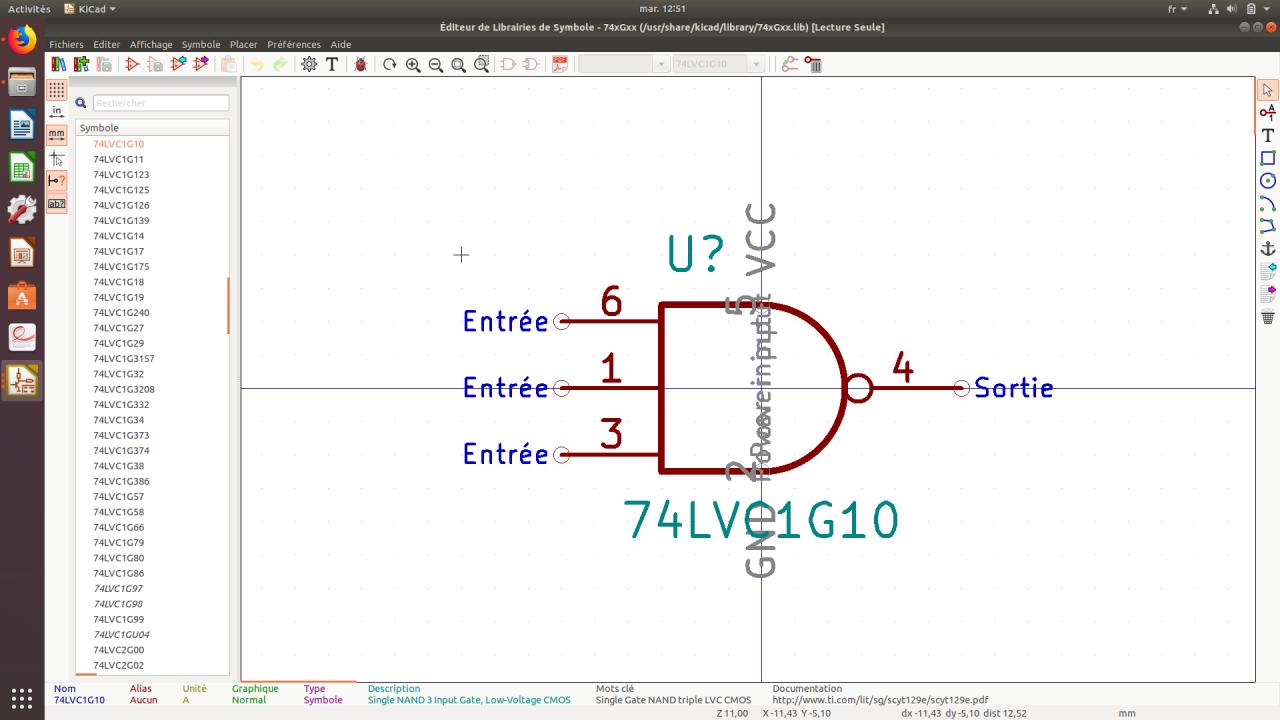1280x720 pixels.
Task: Select the anchor position tool
Action: pos(1268,249)
